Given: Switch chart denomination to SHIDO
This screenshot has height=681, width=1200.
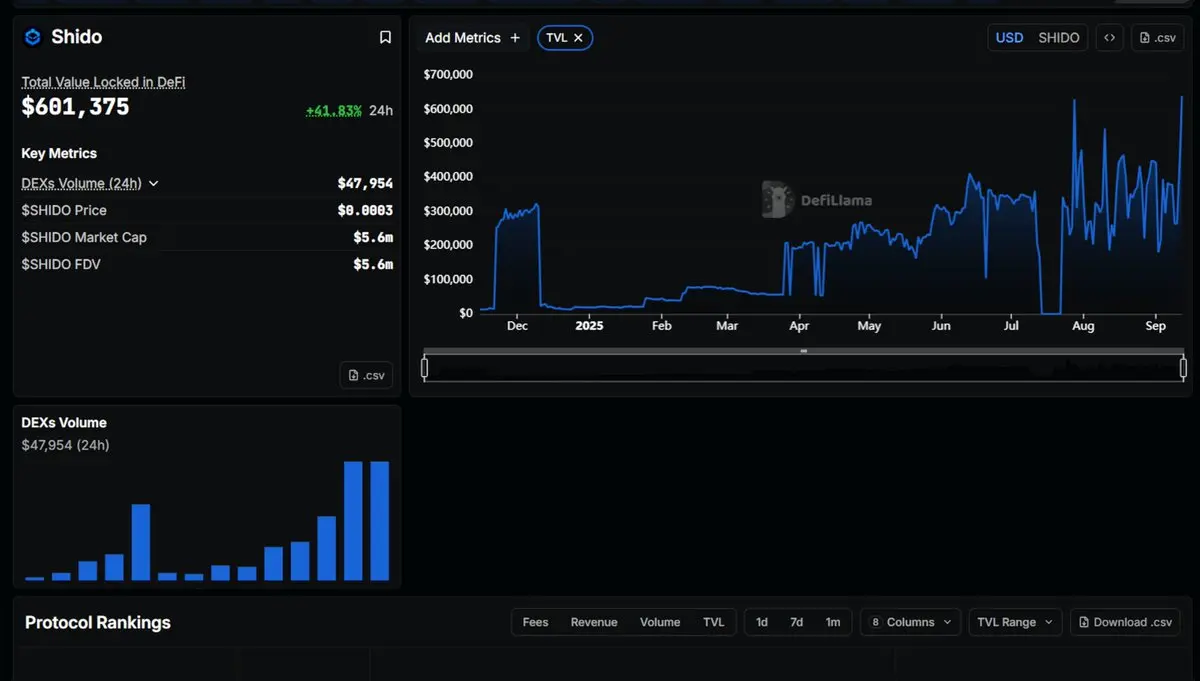Looking at the screenshot, I should point(1059,38).
